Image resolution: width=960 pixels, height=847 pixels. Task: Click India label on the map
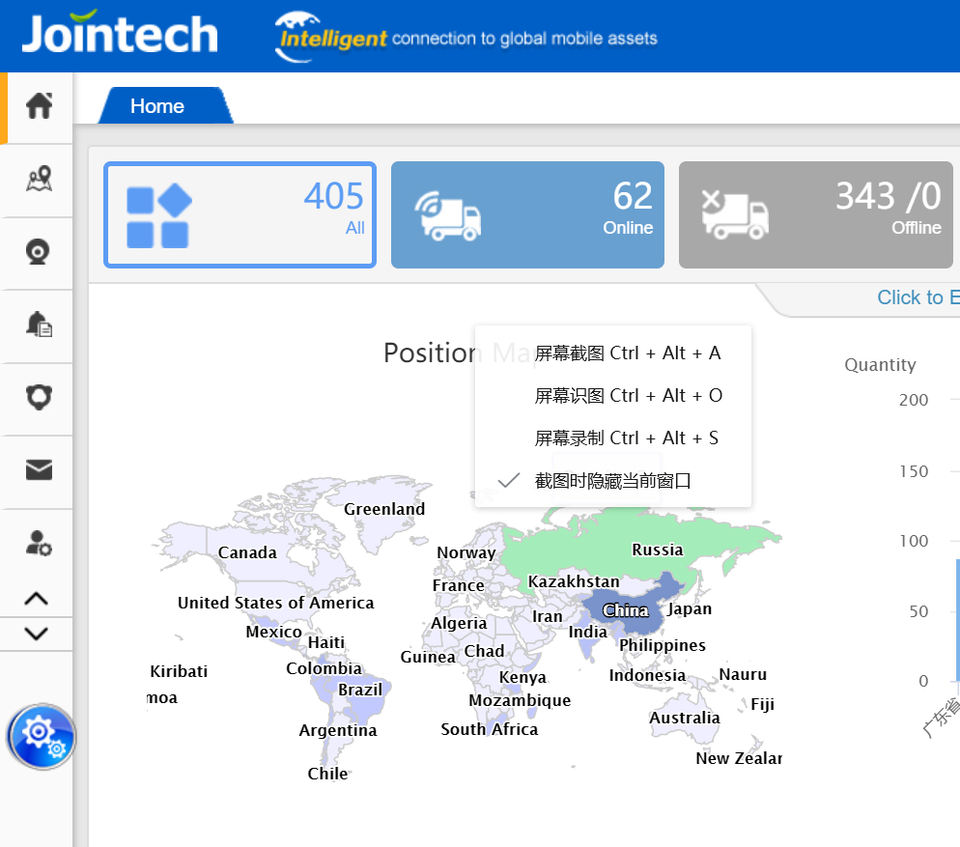(588, 631)
